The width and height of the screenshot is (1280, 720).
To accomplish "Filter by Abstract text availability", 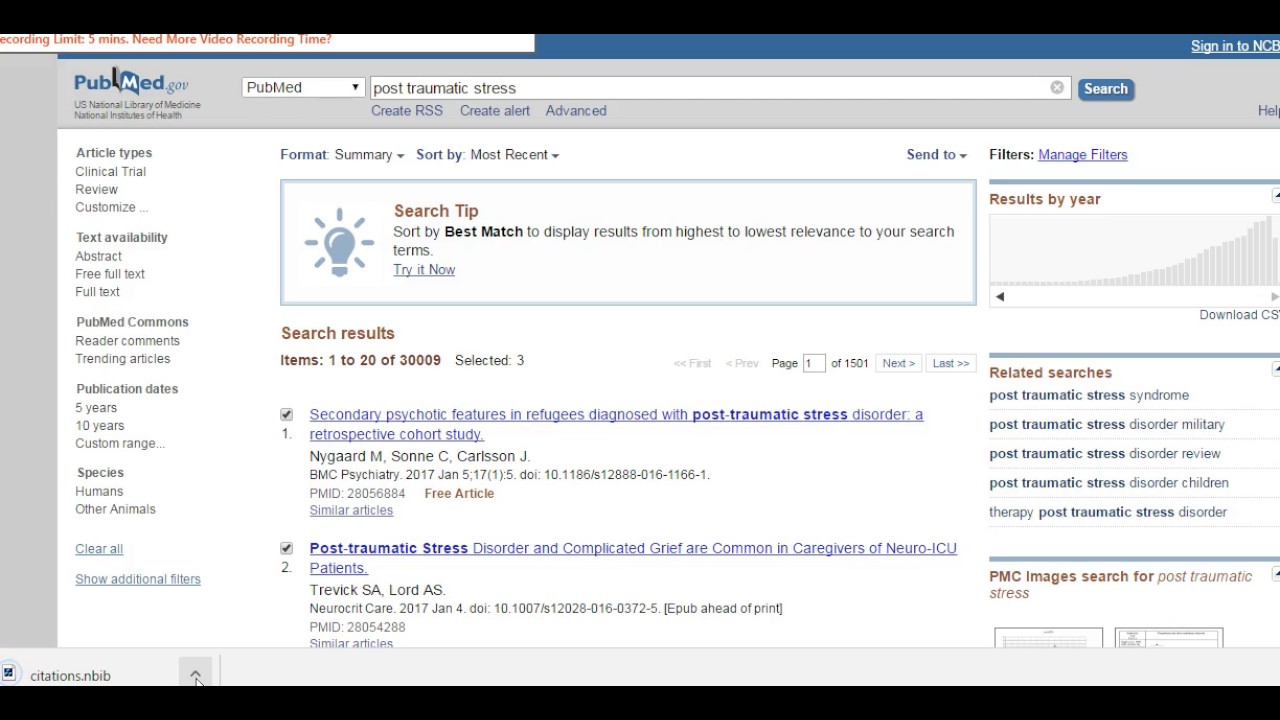I will [98, 257].
